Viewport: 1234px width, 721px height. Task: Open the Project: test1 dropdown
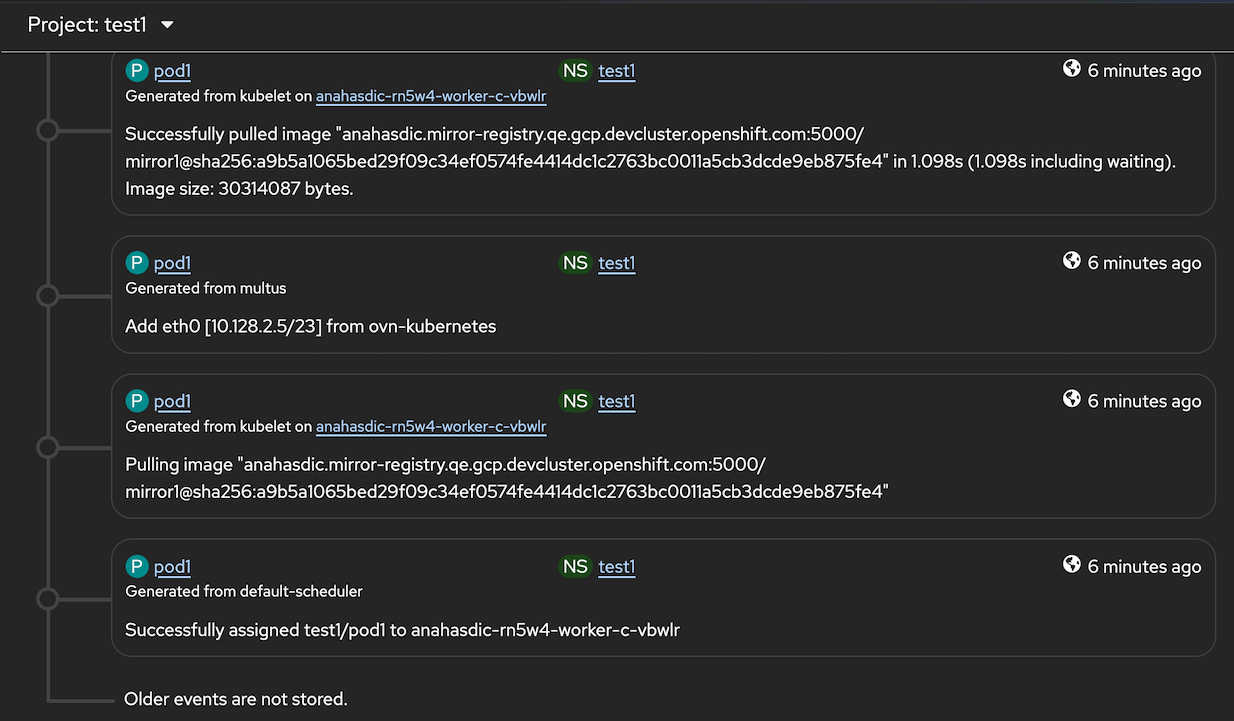(101, 25)
